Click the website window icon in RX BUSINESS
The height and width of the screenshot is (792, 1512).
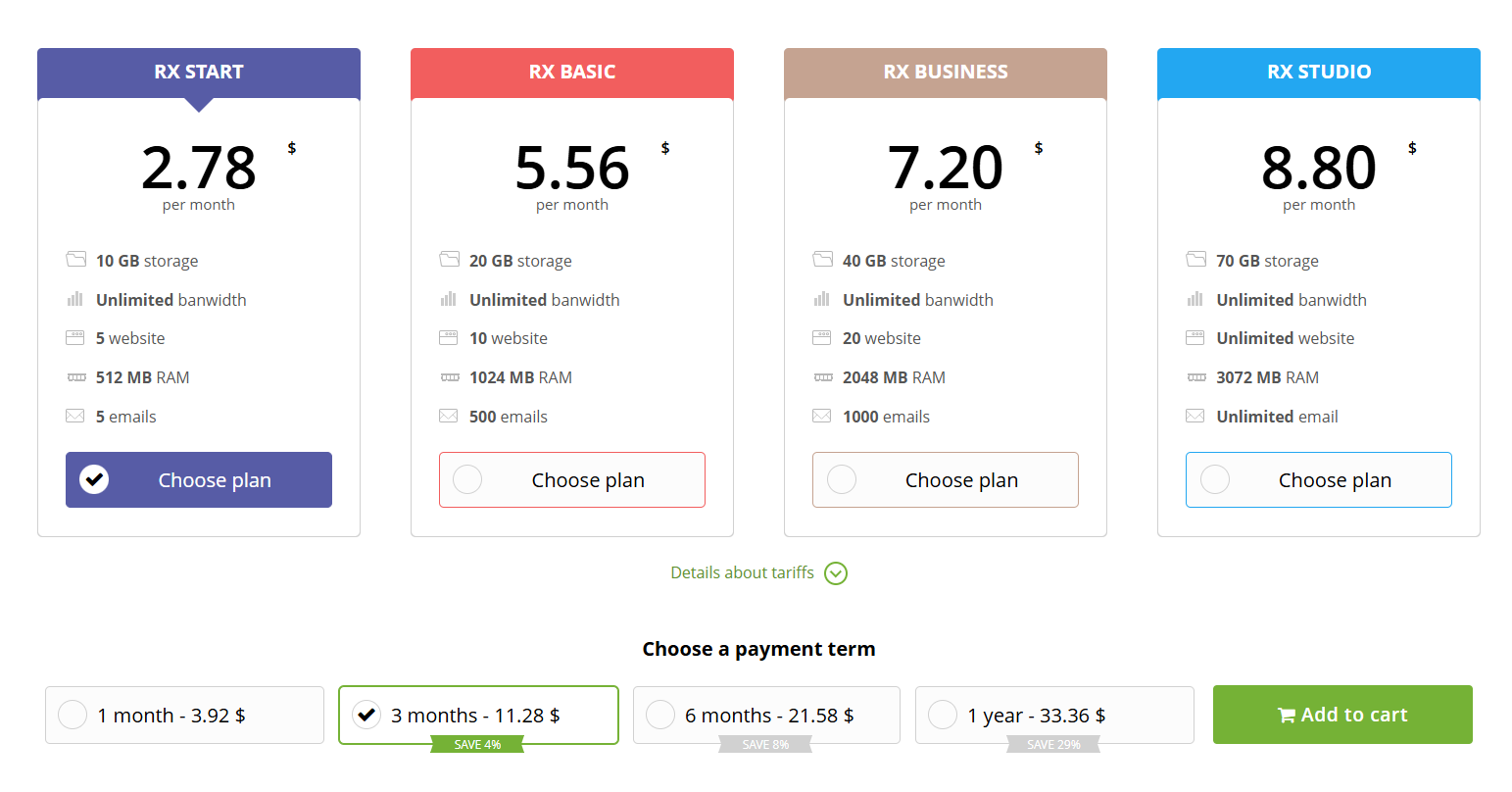[x=822, y=338]
